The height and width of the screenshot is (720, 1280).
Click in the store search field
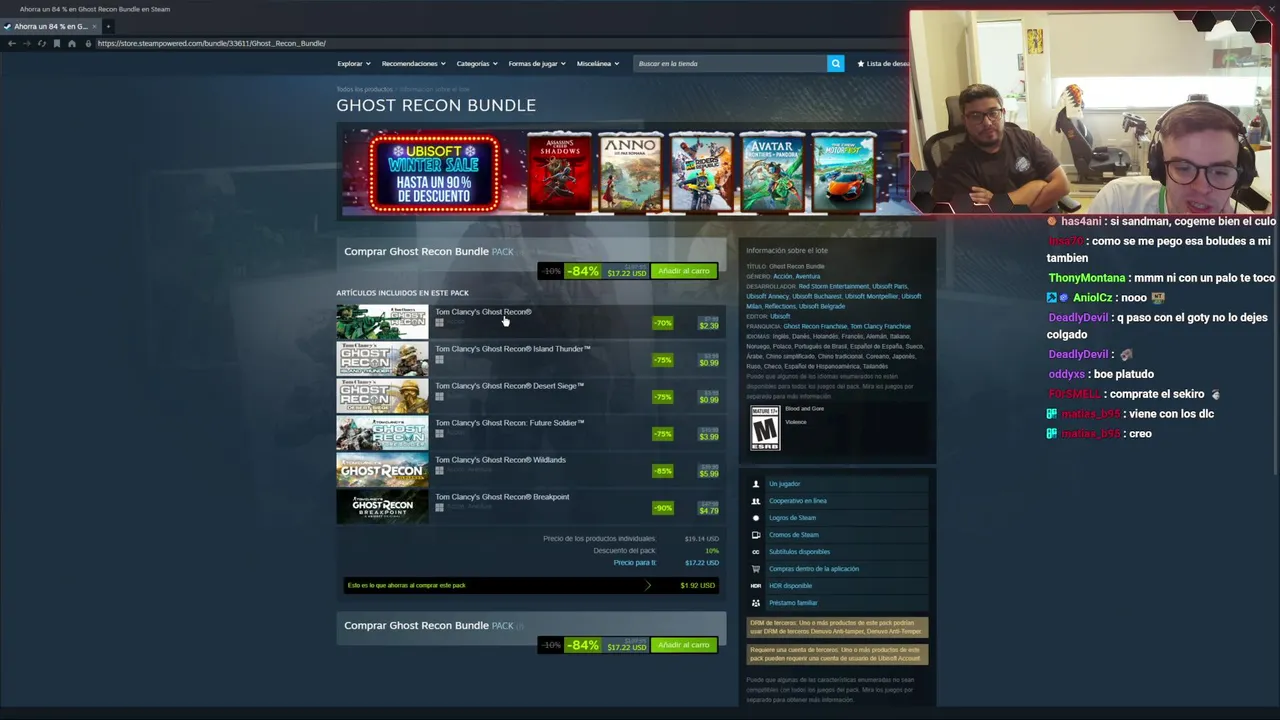click(730, 63)
